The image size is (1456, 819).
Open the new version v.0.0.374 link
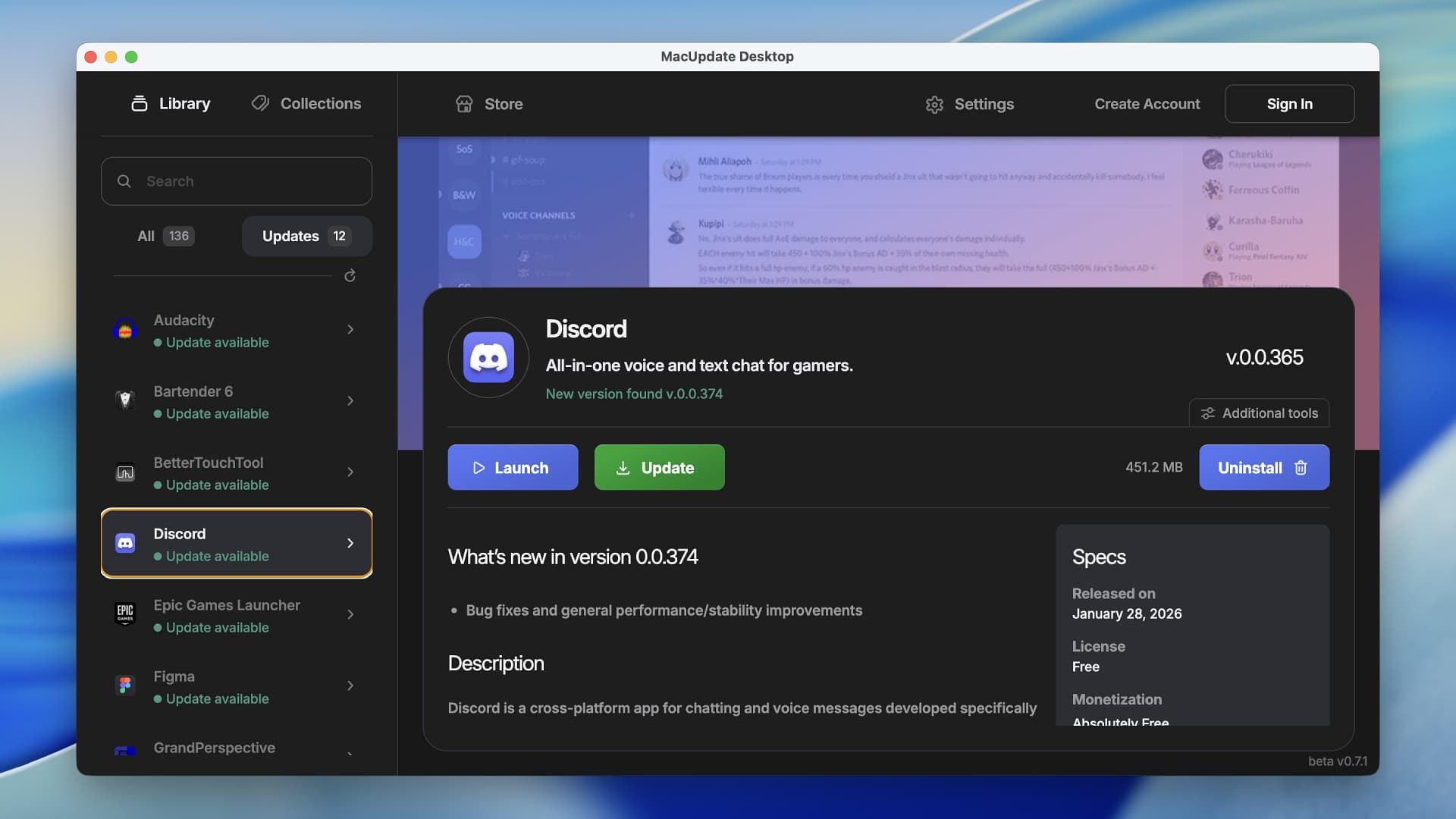(634, 394)
